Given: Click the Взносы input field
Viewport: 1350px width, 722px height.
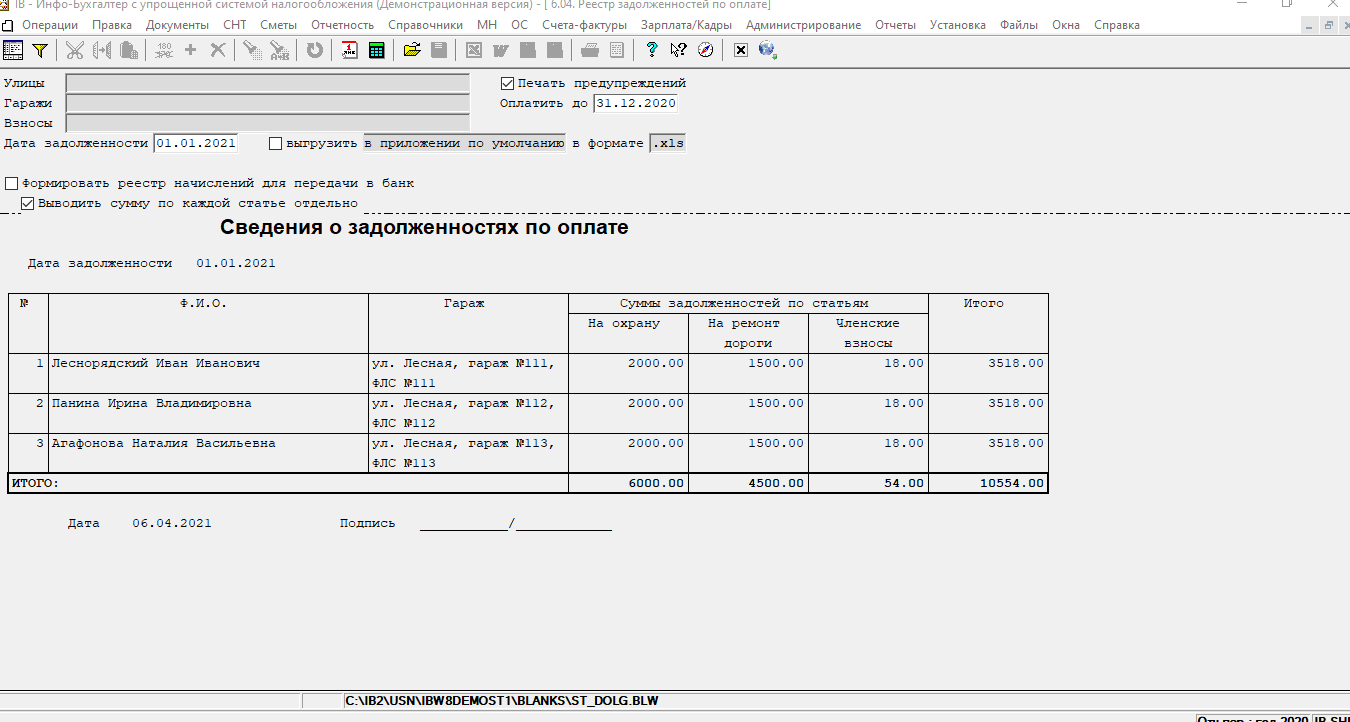Looking at the screenshot, I should (x=267, y=123).
